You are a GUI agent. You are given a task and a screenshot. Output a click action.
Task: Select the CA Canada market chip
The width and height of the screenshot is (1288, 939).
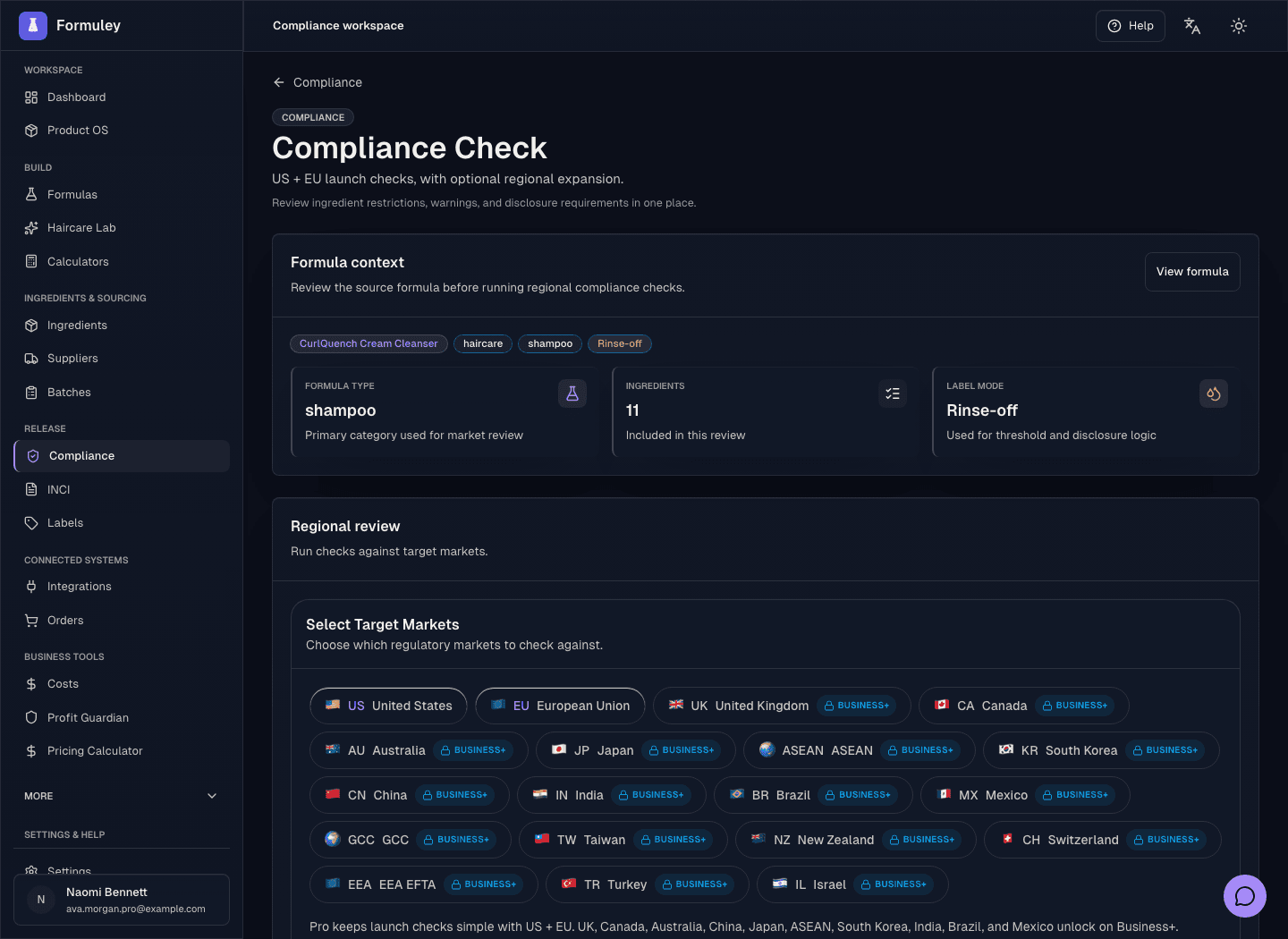click(1023, 706)
